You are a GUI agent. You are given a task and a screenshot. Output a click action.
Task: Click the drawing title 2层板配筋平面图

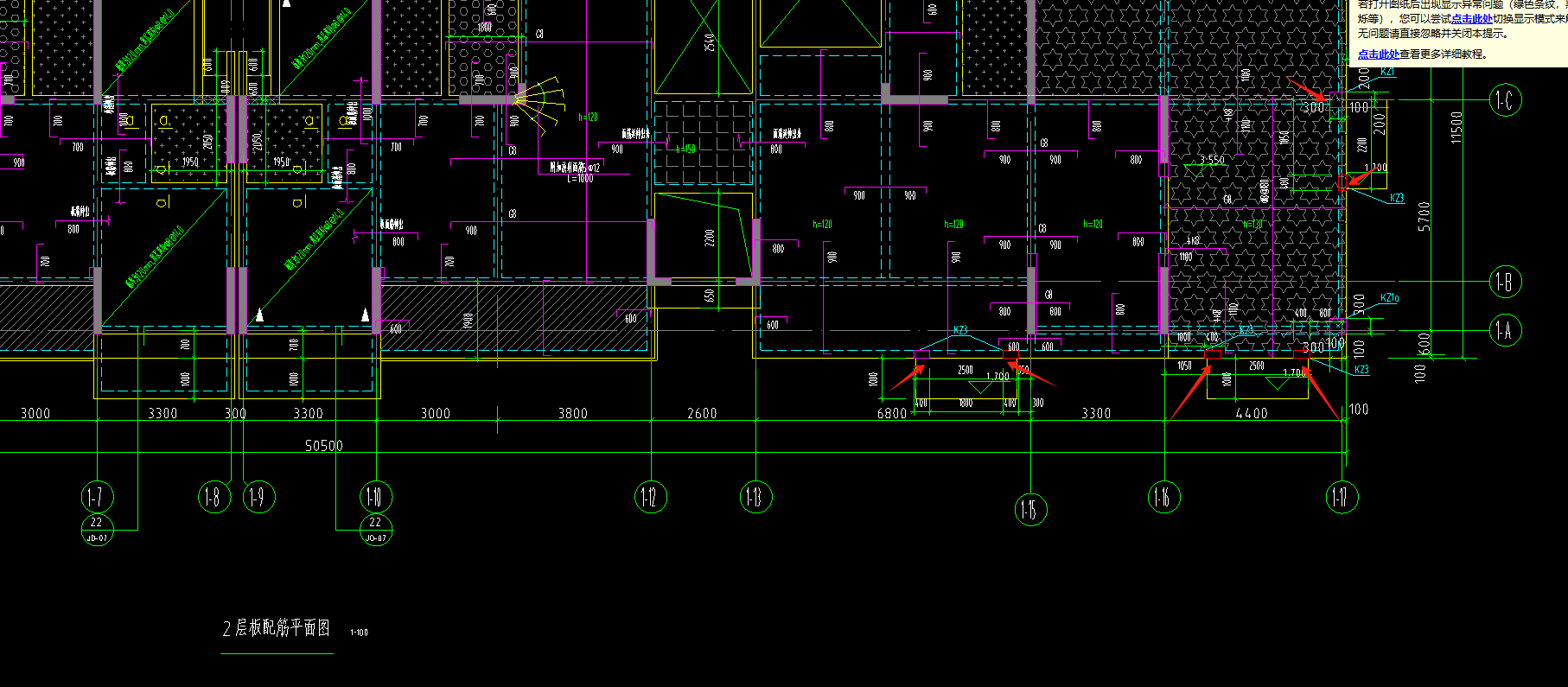277,628
